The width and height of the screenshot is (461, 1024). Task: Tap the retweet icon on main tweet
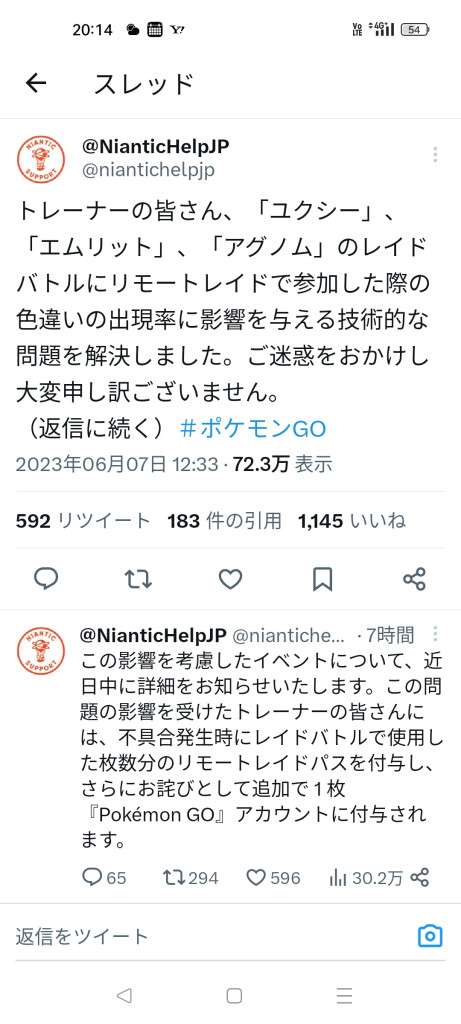138,579
